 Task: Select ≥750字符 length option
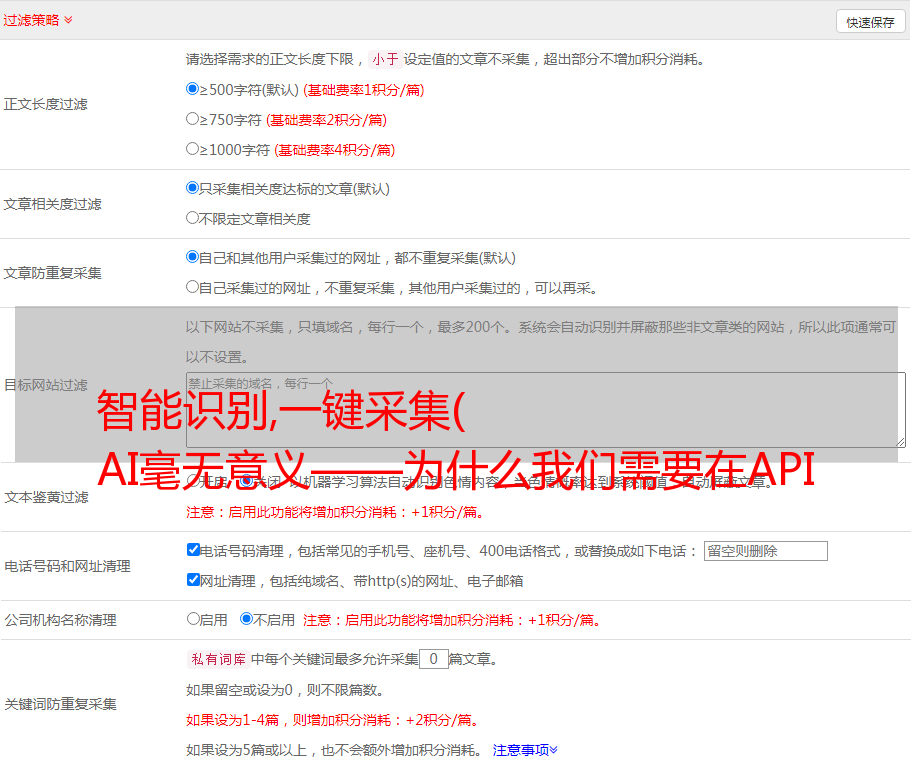point(192,119)
